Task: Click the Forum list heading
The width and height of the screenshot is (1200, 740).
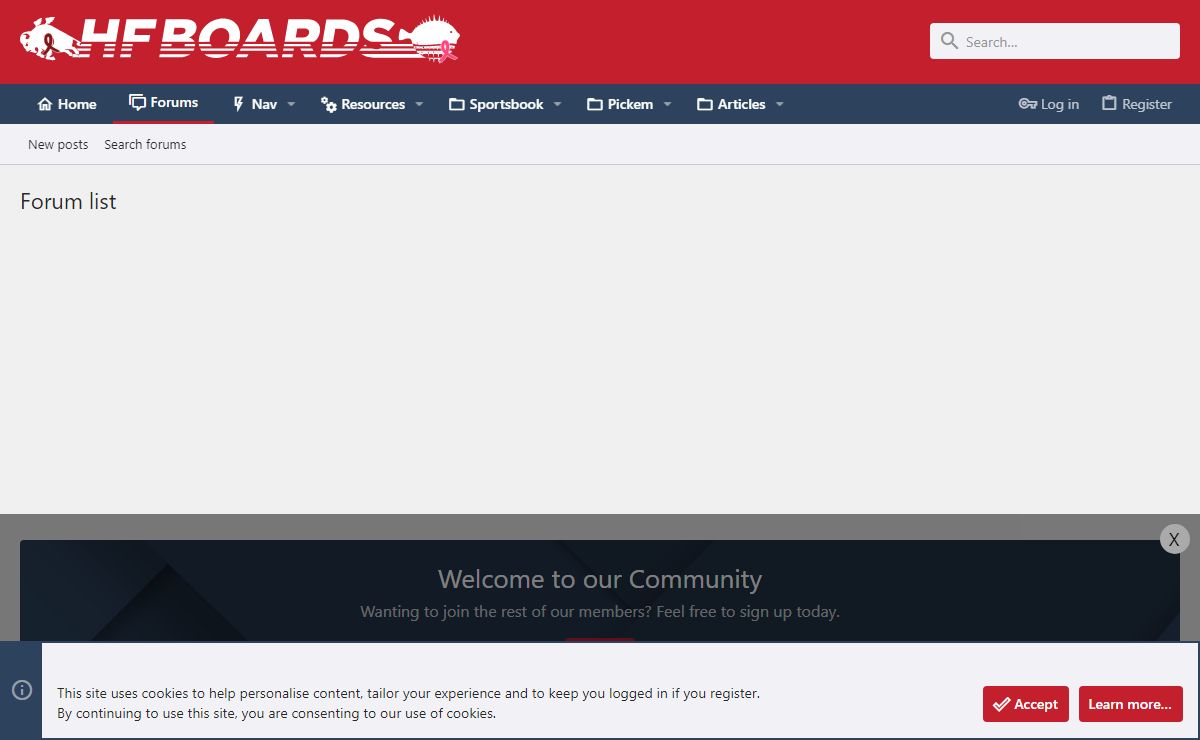Action: pos(68,201)
